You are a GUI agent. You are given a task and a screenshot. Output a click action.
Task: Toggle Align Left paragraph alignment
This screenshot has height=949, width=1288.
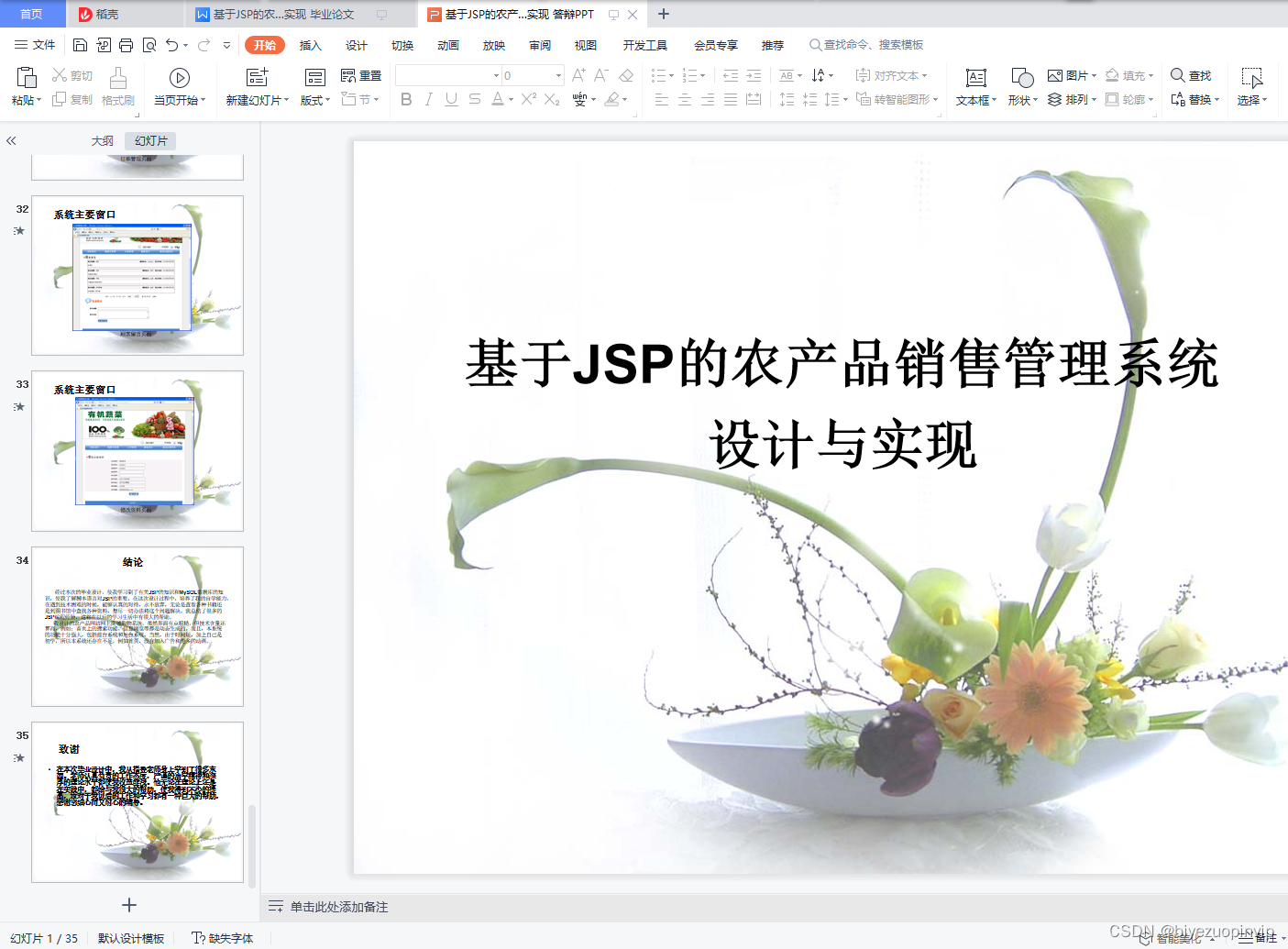pos(662,99)
